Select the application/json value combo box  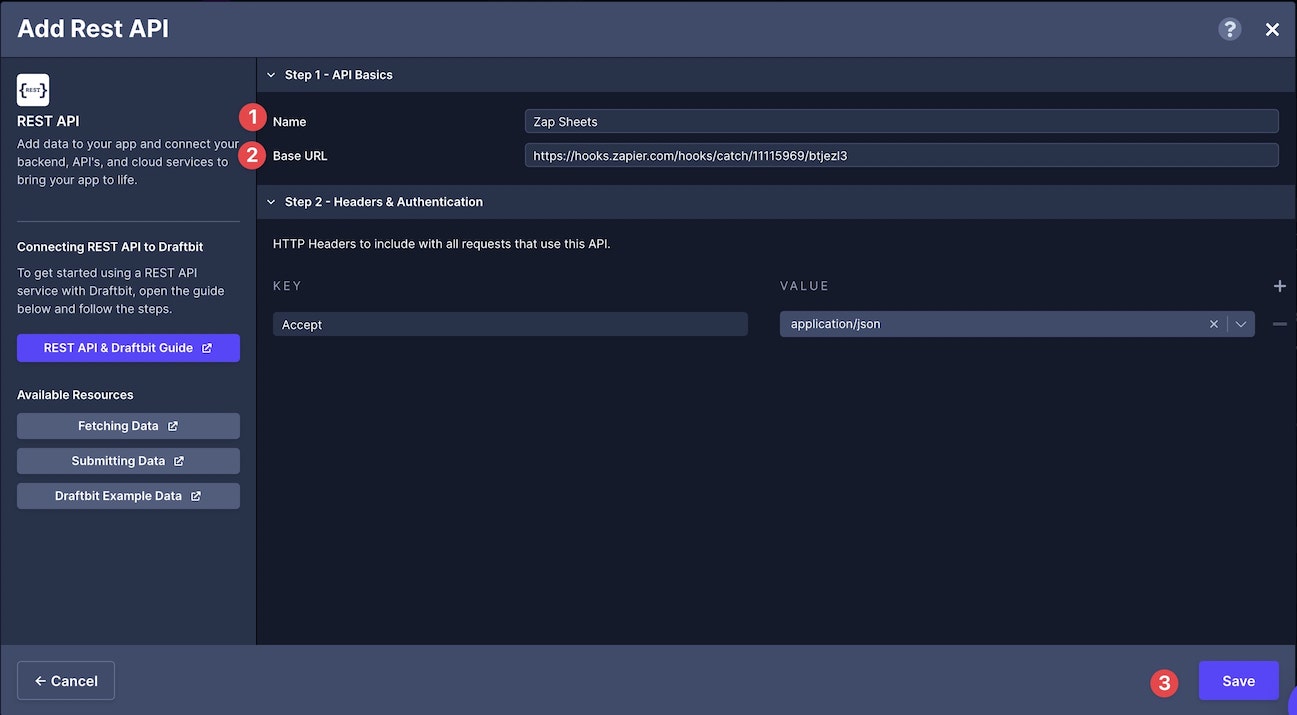point(1017,324)
